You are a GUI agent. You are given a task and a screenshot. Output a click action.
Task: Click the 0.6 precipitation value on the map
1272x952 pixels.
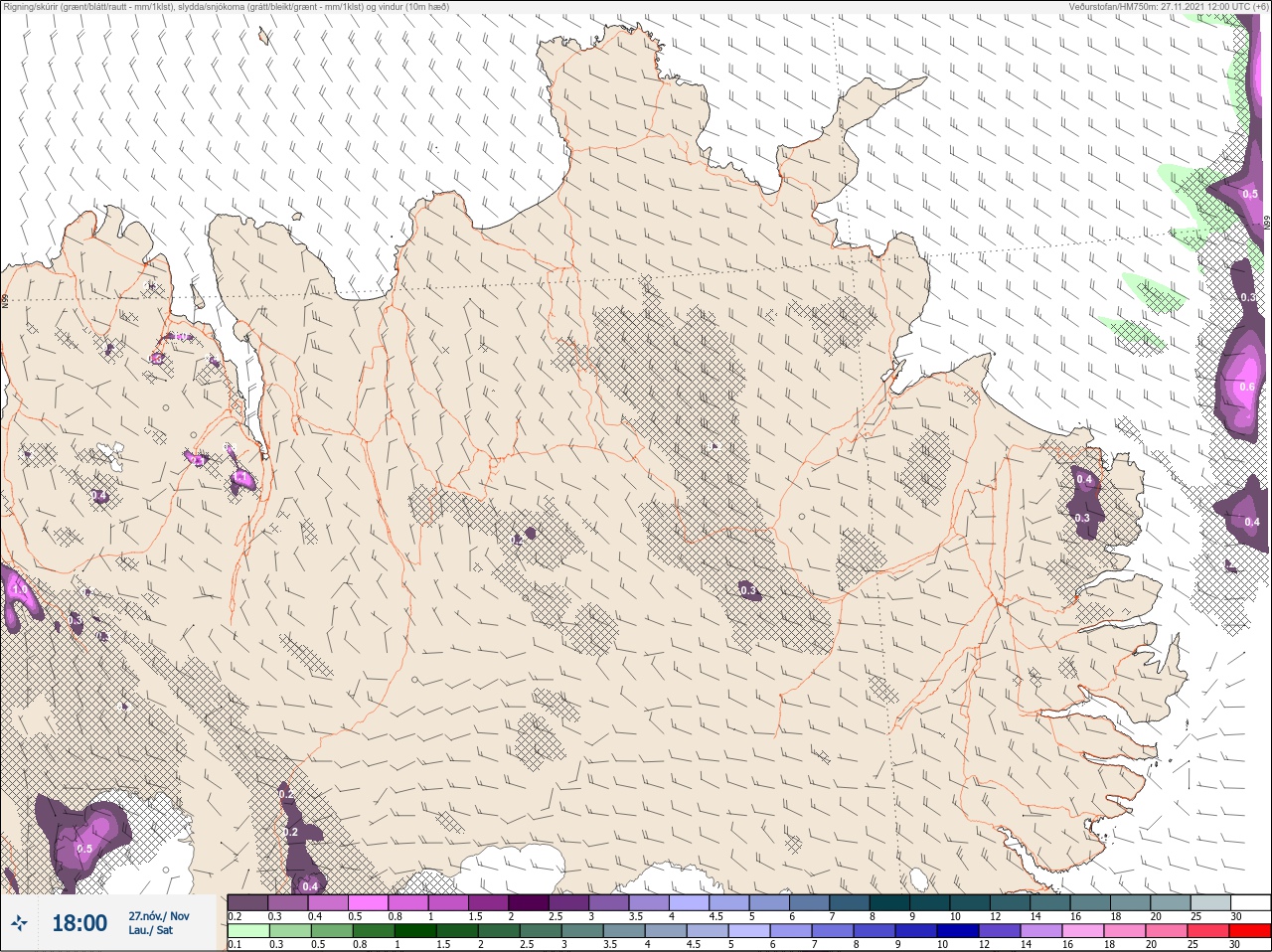click(x=1248, y=387)
